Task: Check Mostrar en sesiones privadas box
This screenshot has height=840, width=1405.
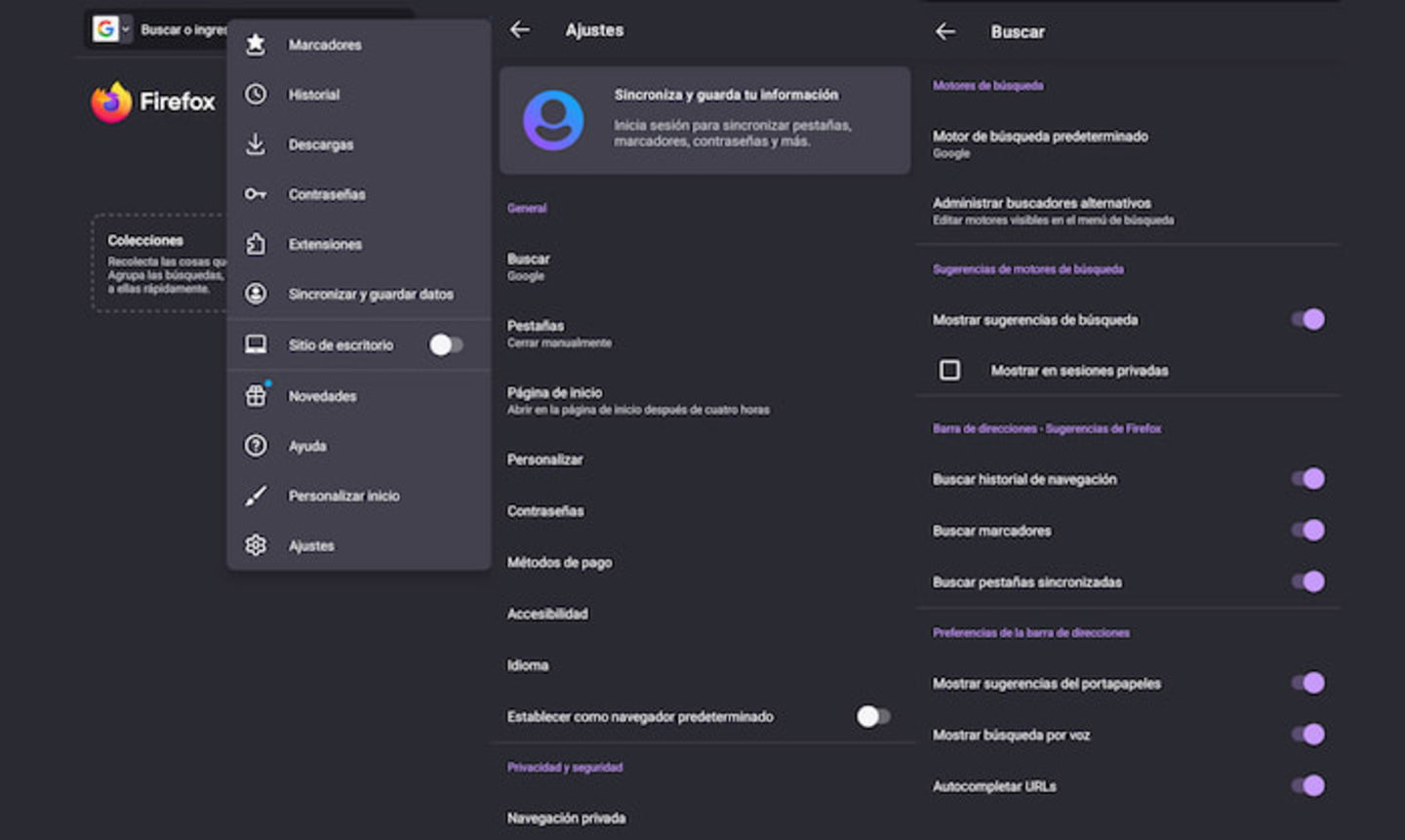Action: (x=949, y=370)
